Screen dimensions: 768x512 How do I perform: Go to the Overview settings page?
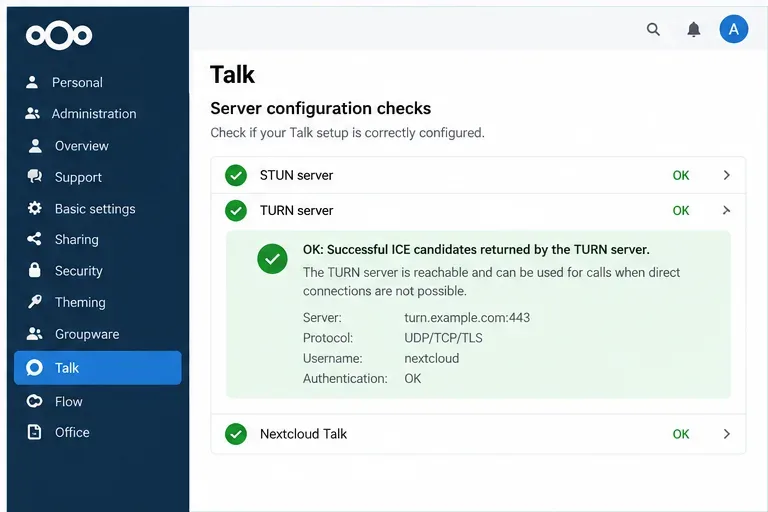pos(81,146)
